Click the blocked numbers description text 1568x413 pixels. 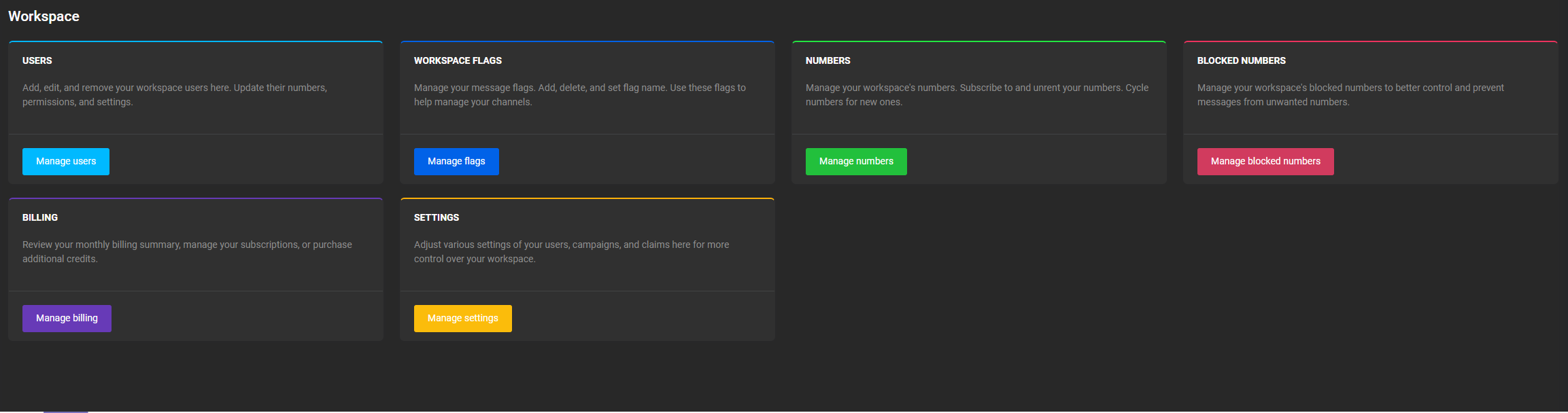pos(1350,95)
